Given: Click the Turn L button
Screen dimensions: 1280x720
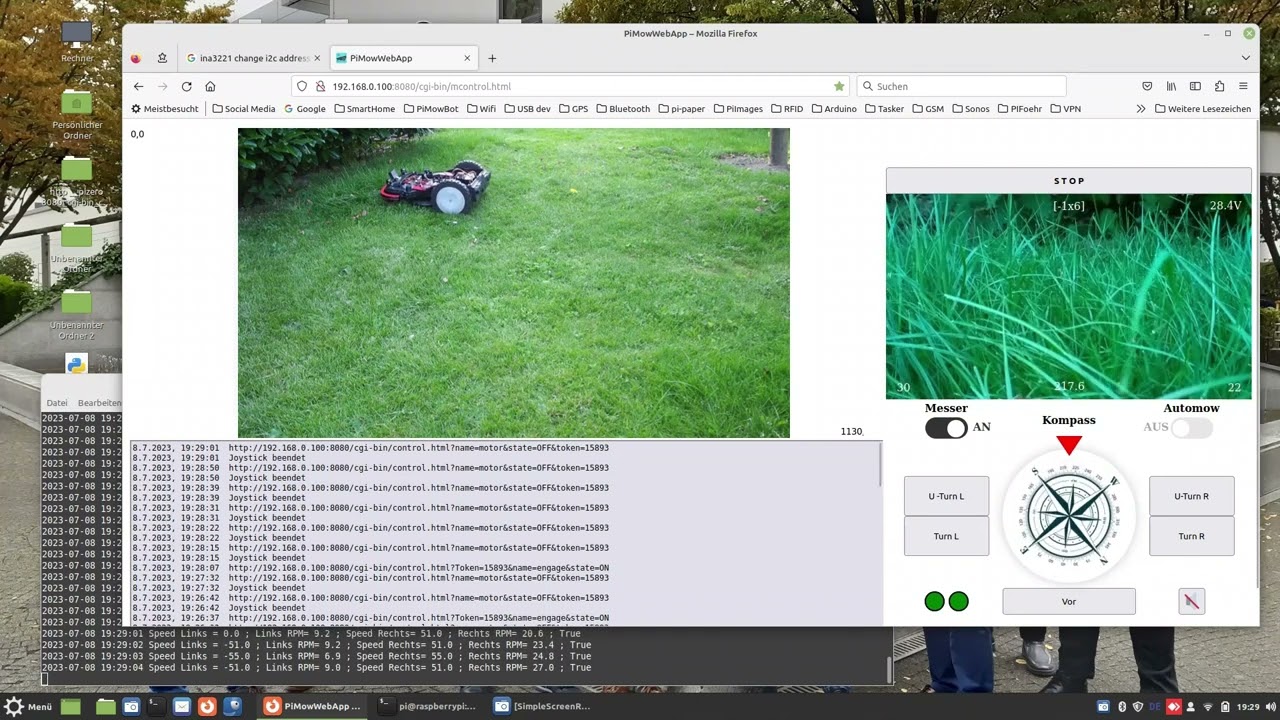Looking at the screenshot, I should [946, 536].
